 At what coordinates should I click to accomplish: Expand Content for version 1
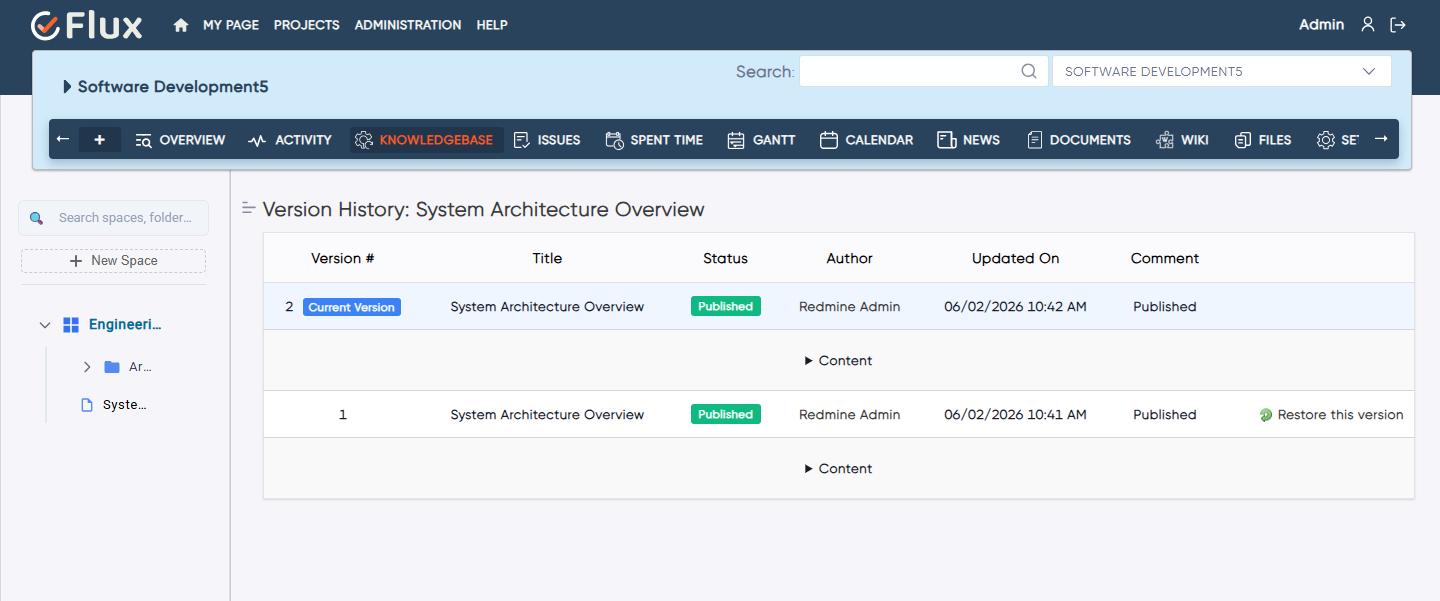click(838, 469)
